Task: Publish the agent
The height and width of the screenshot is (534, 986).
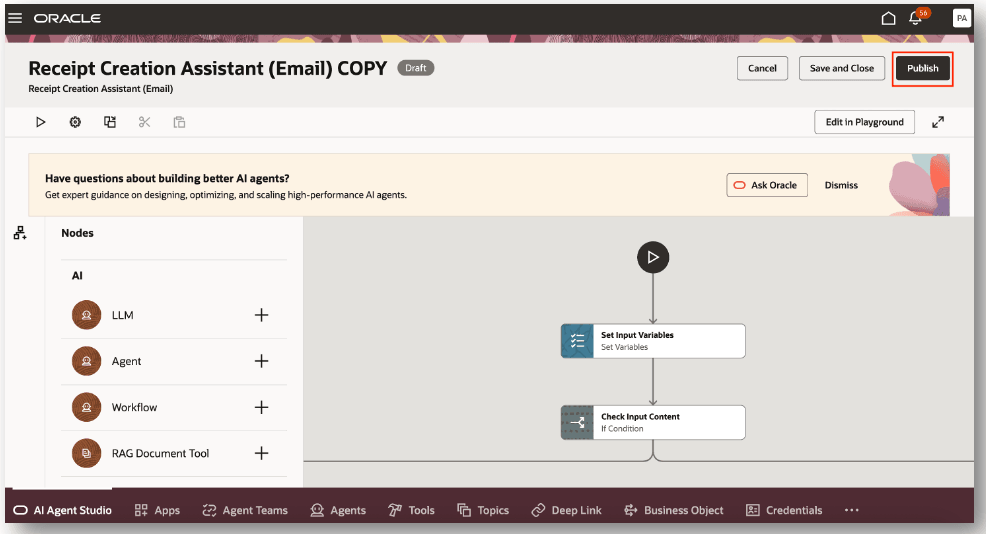Action: tap(922, 68)
